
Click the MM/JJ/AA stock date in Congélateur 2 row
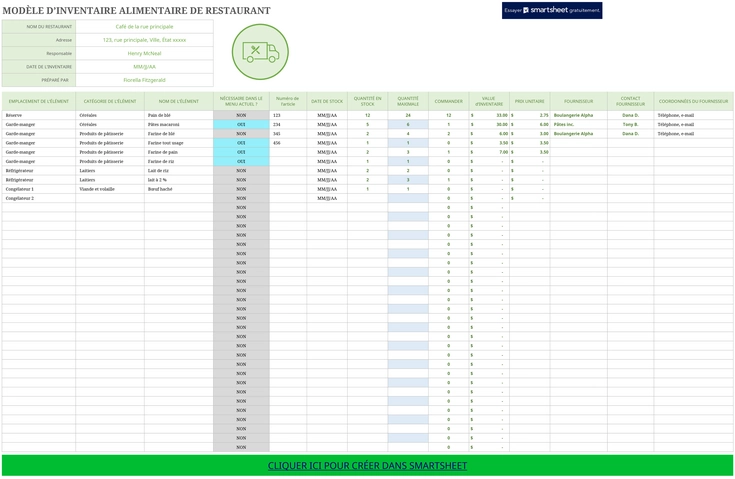(x=327, y=198)
